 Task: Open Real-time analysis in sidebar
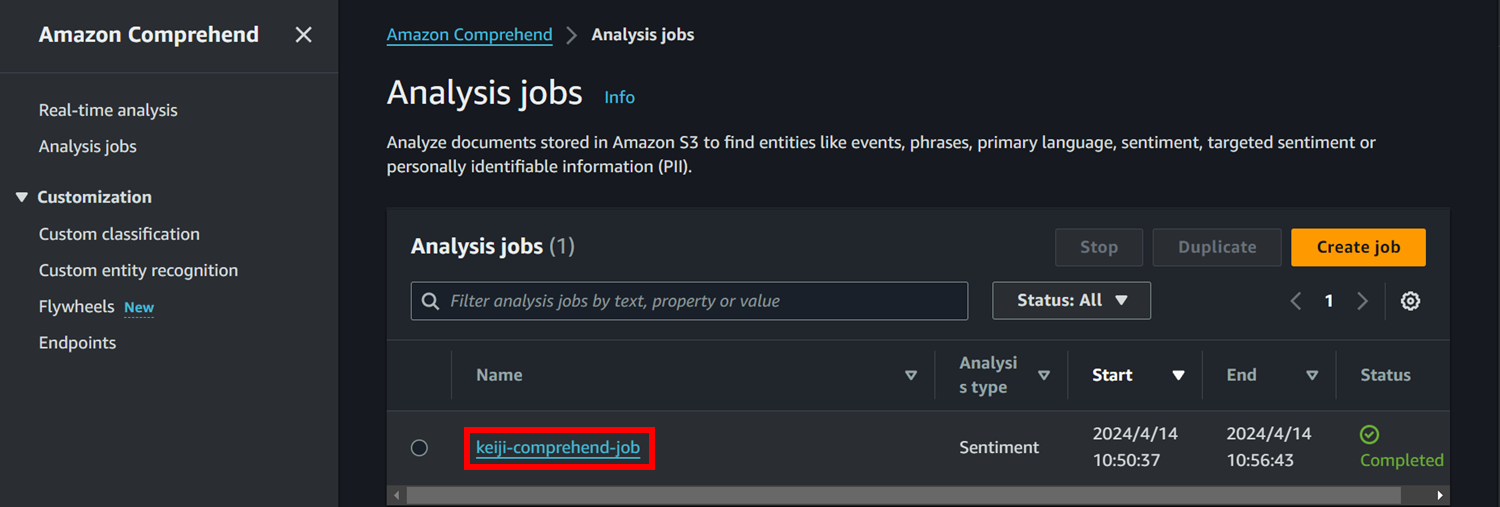click(x=108, y=110)
